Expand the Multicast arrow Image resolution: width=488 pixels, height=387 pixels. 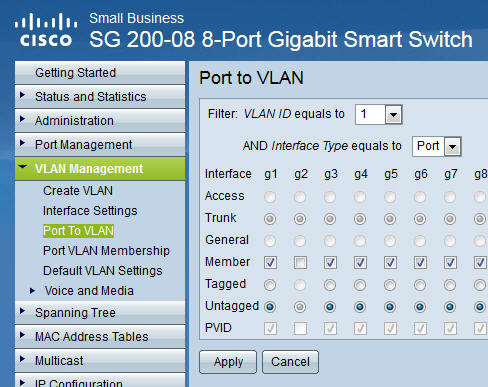[22, 359]
